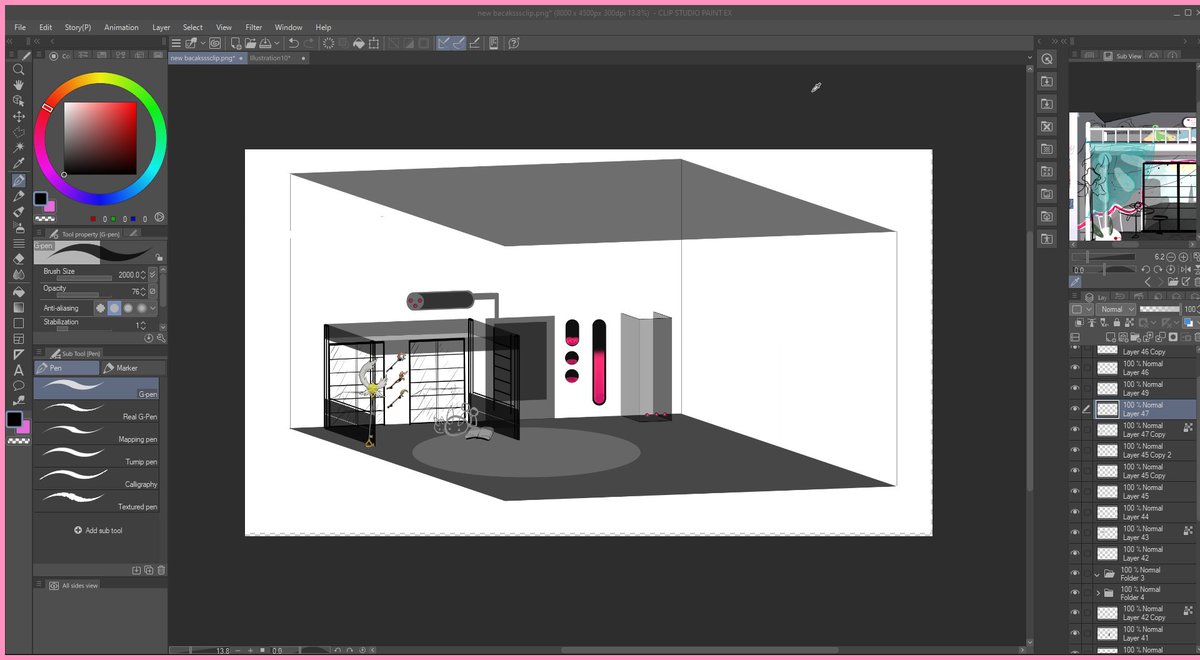Viewport: 1200px width, 660px height.
Task: Open the Filter menu
Action: point(253,27)
